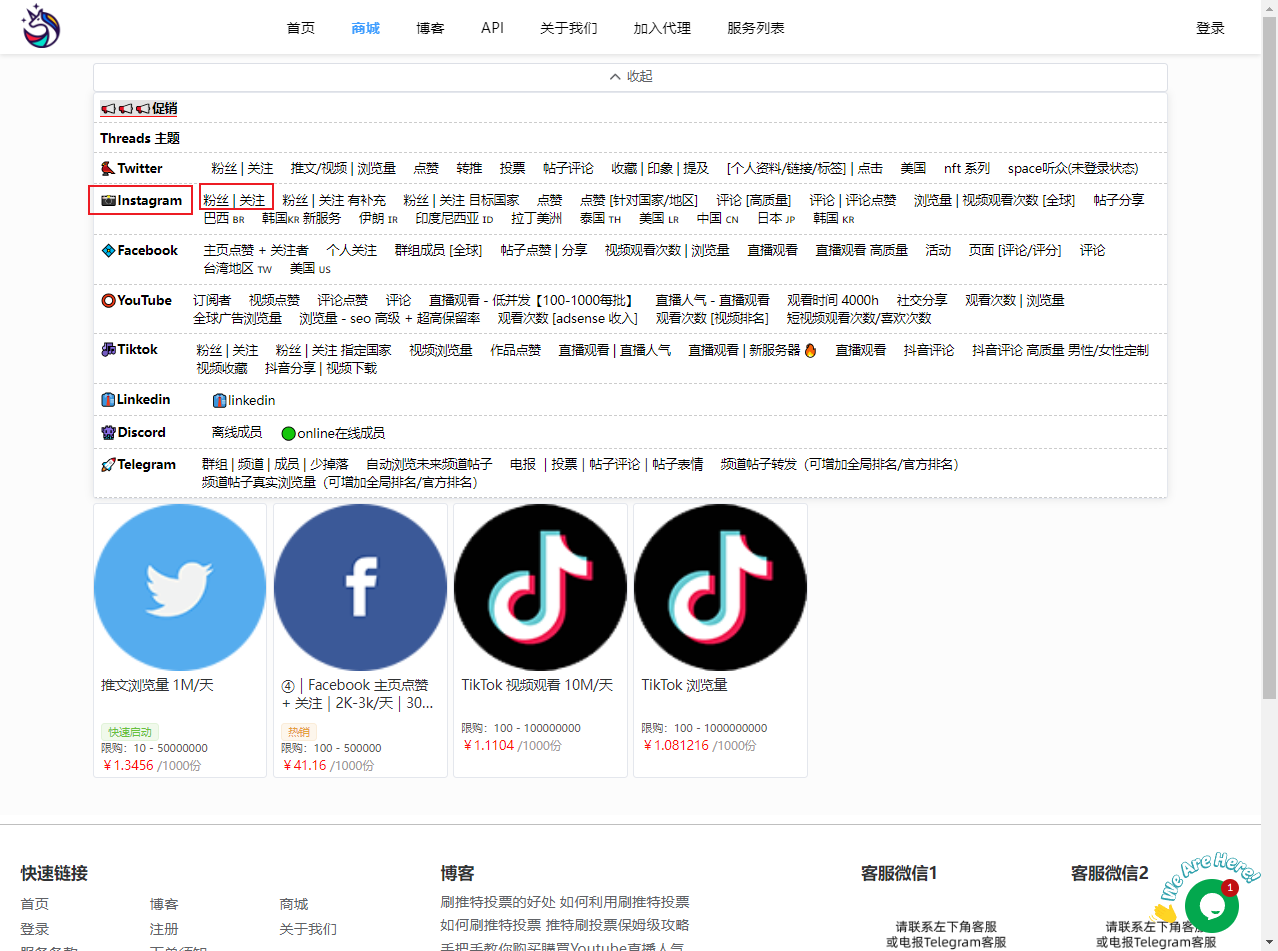Select Instagram 帖子分享 service

coord(1119,200)
